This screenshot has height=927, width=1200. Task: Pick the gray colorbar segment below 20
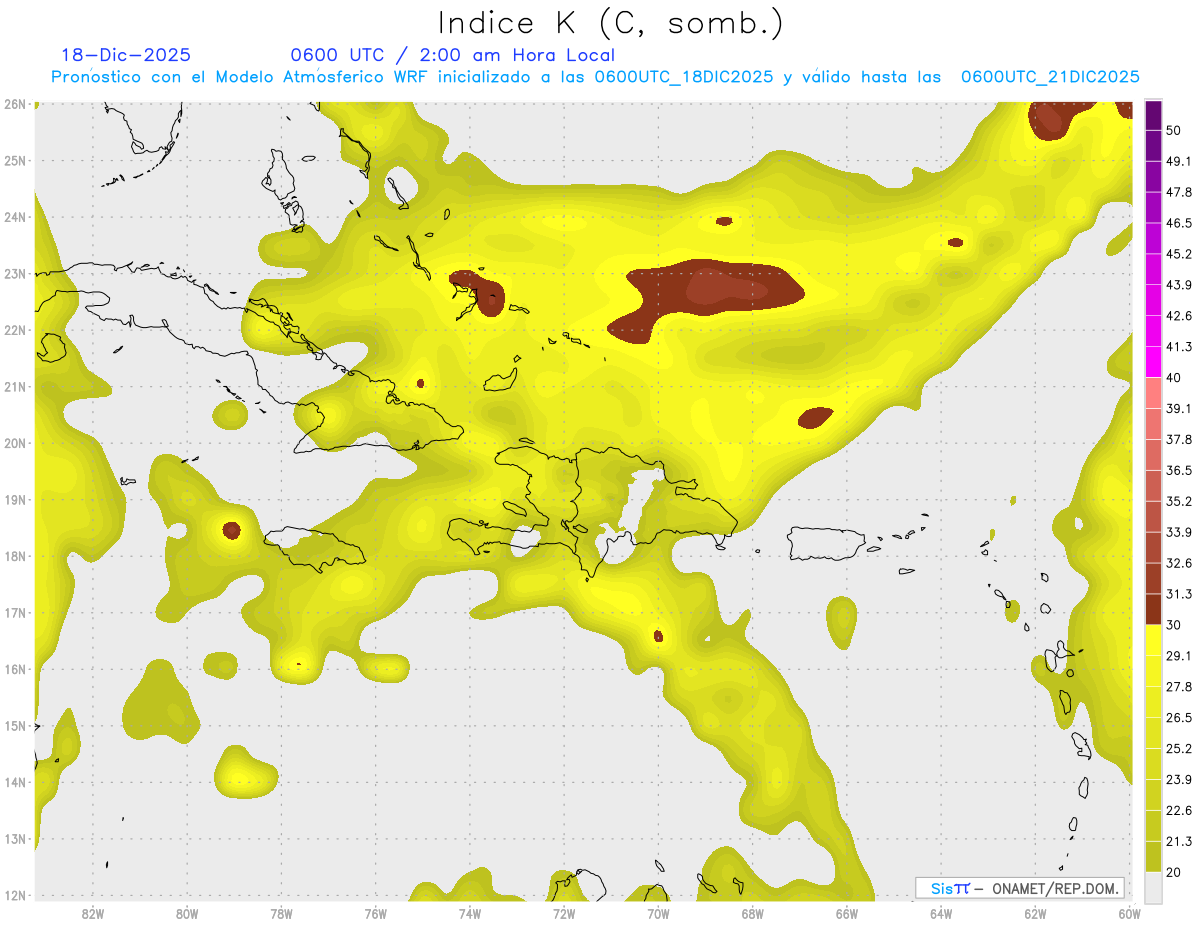[x=1153, y=886]
